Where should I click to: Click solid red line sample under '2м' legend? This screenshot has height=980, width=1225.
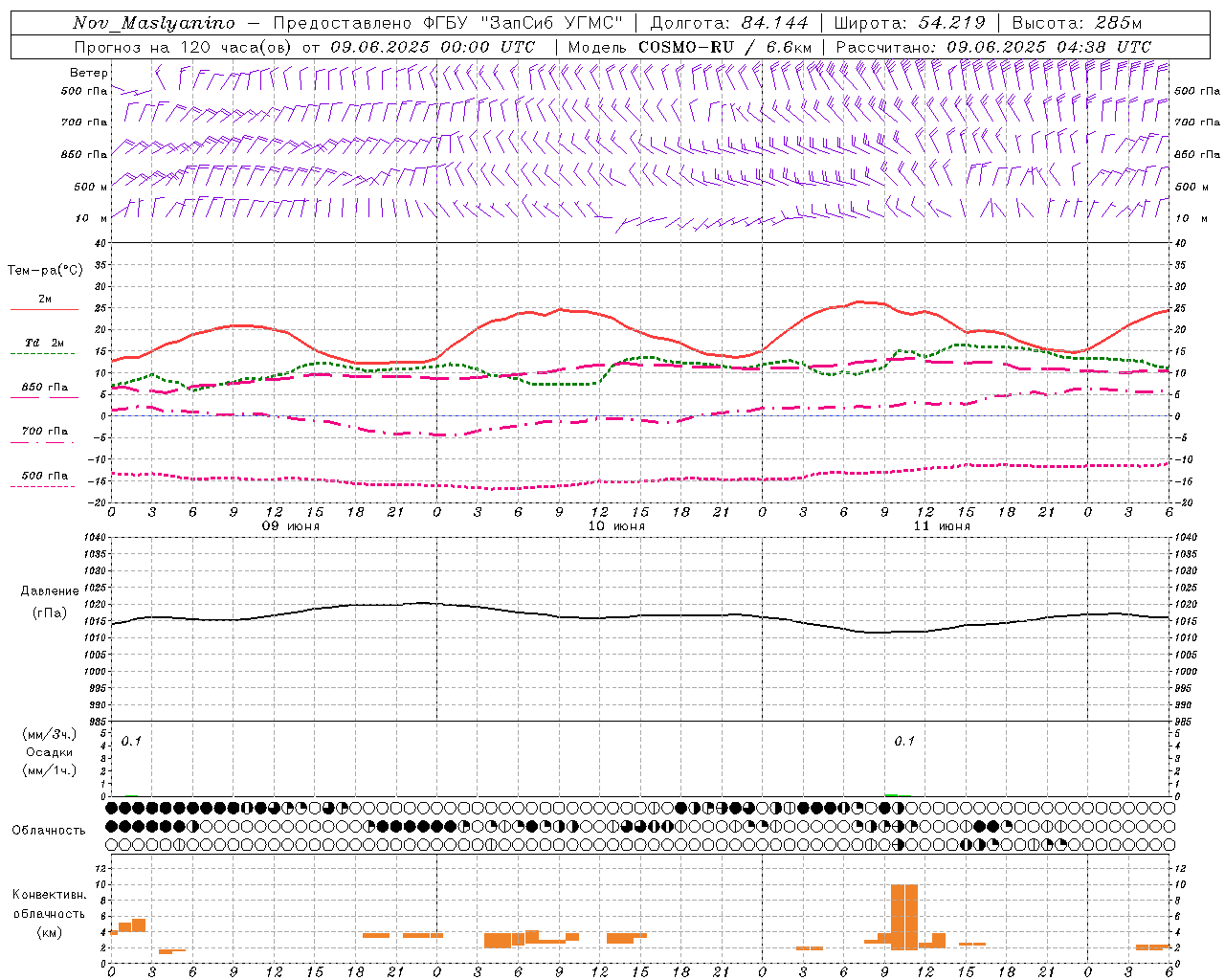tap(44, 310)
